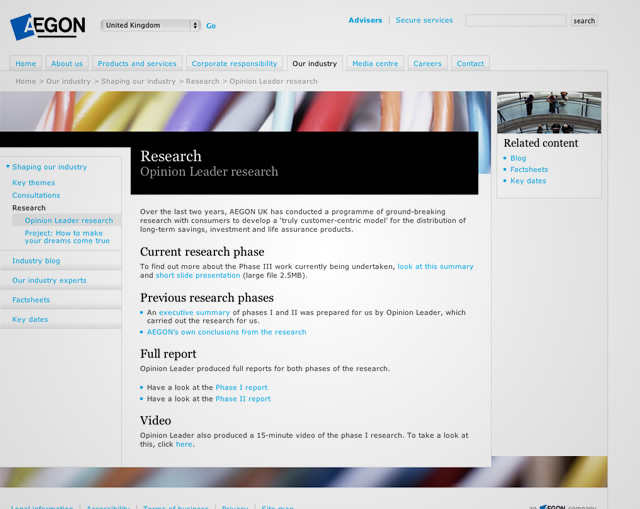Open the Products and services tab
Screen dimensions: 640x509
pos(137,63)
